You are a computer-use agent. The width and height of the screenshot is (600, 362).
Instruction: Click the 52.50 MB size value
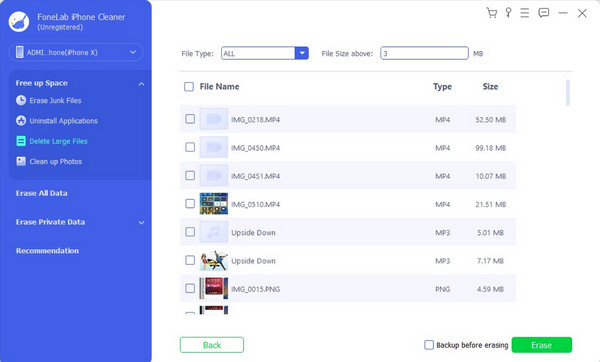(x=491, y=120)
